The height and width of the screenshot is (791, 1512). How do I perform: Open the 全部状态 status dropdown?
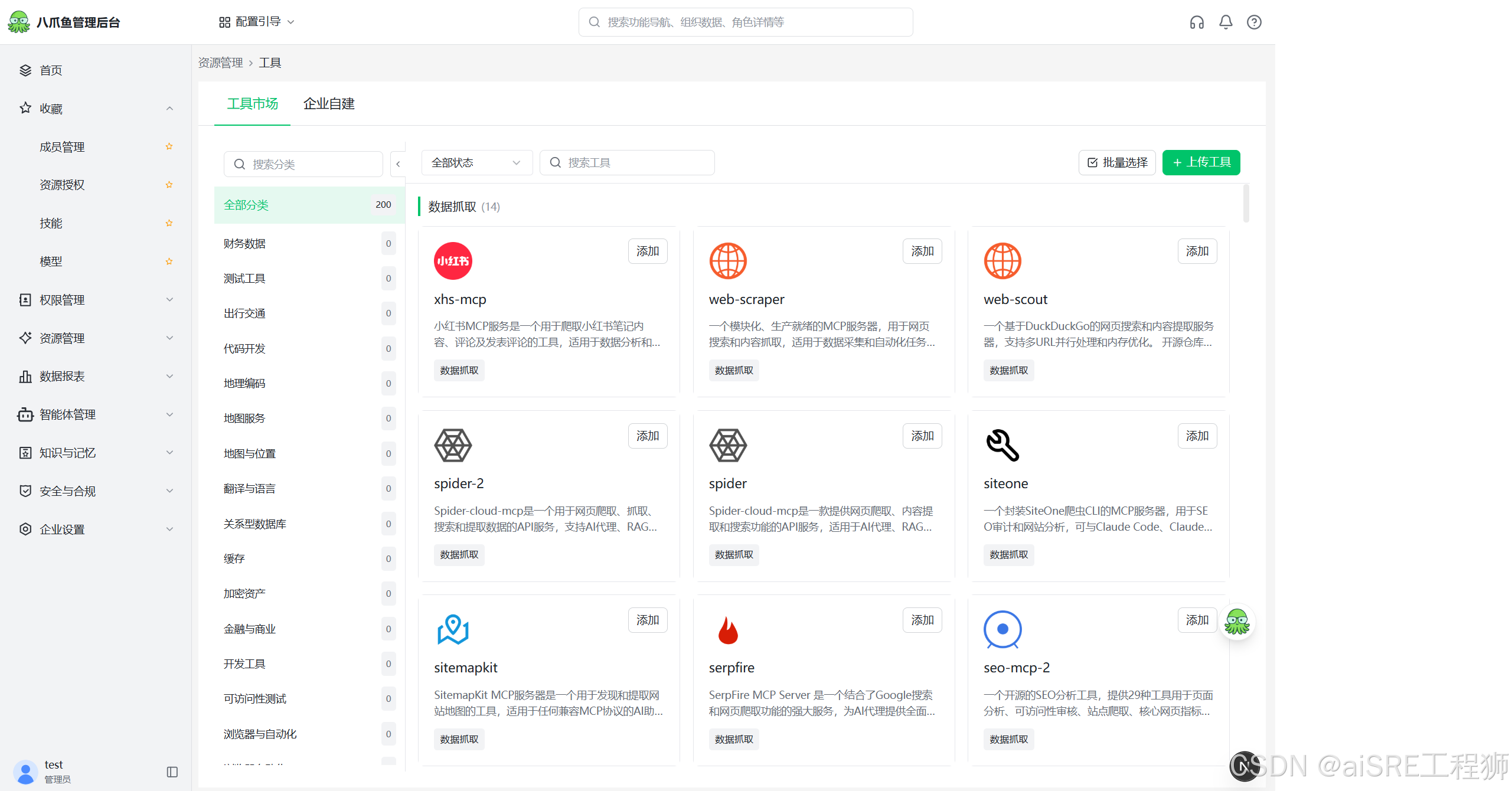tap(476, 162)
